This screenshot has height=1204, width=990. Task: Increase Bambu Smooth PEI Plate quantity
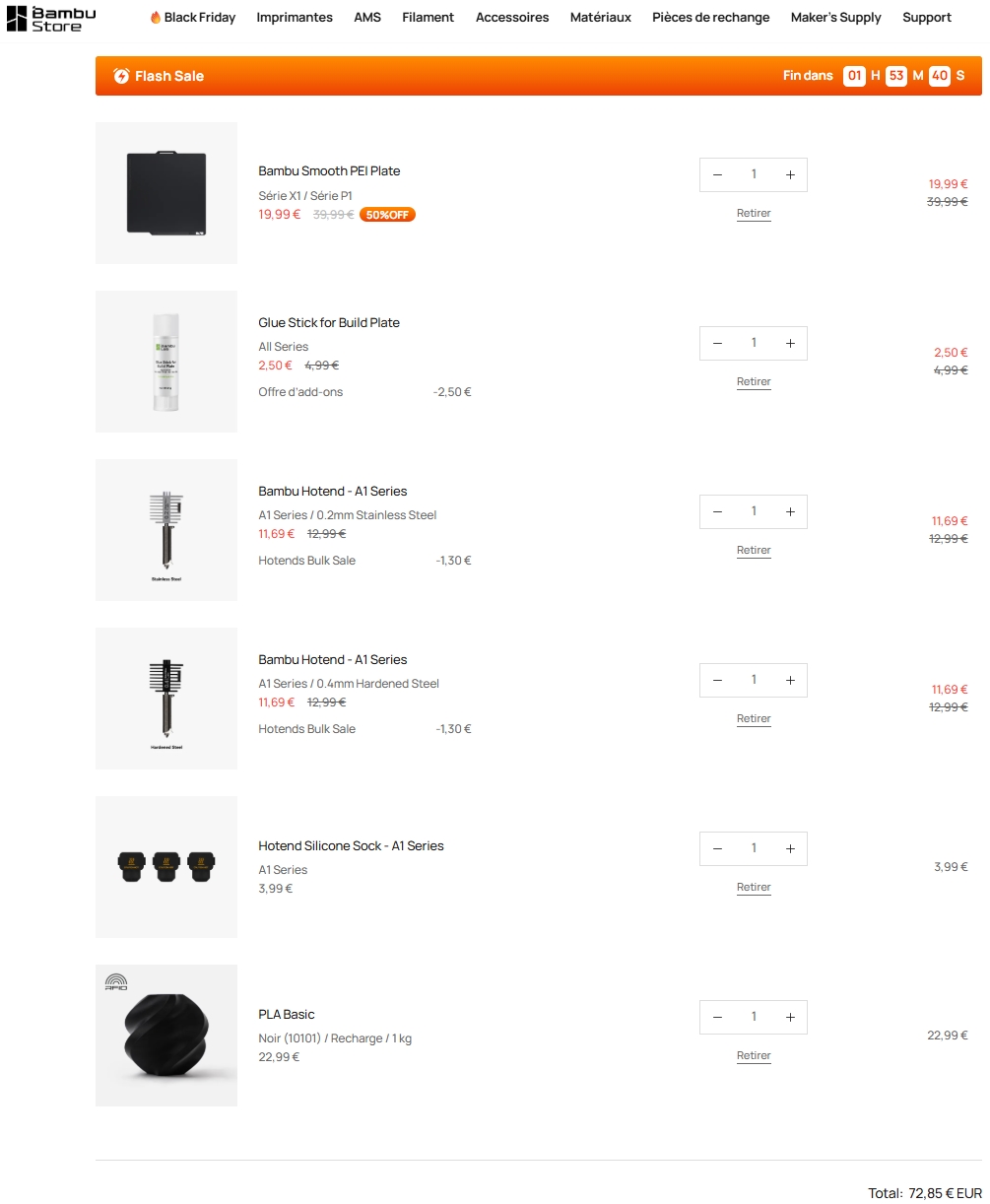tap(790, 175)
